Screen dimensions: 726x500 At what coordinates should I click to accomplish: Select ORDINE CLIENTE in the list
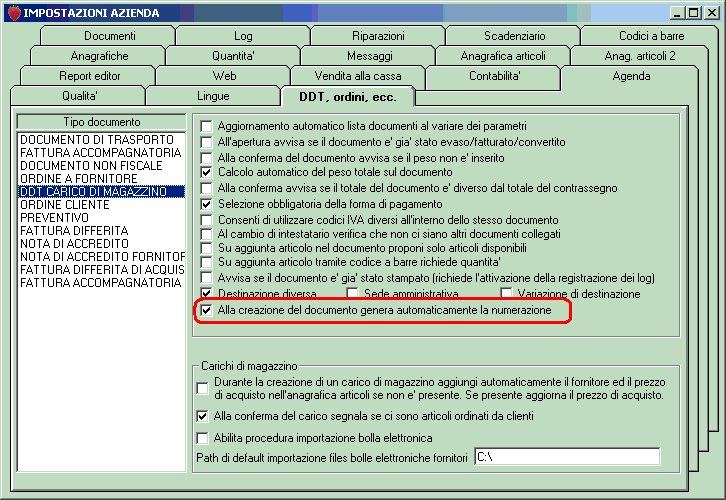pyautogui.click(x=101, y=204)
